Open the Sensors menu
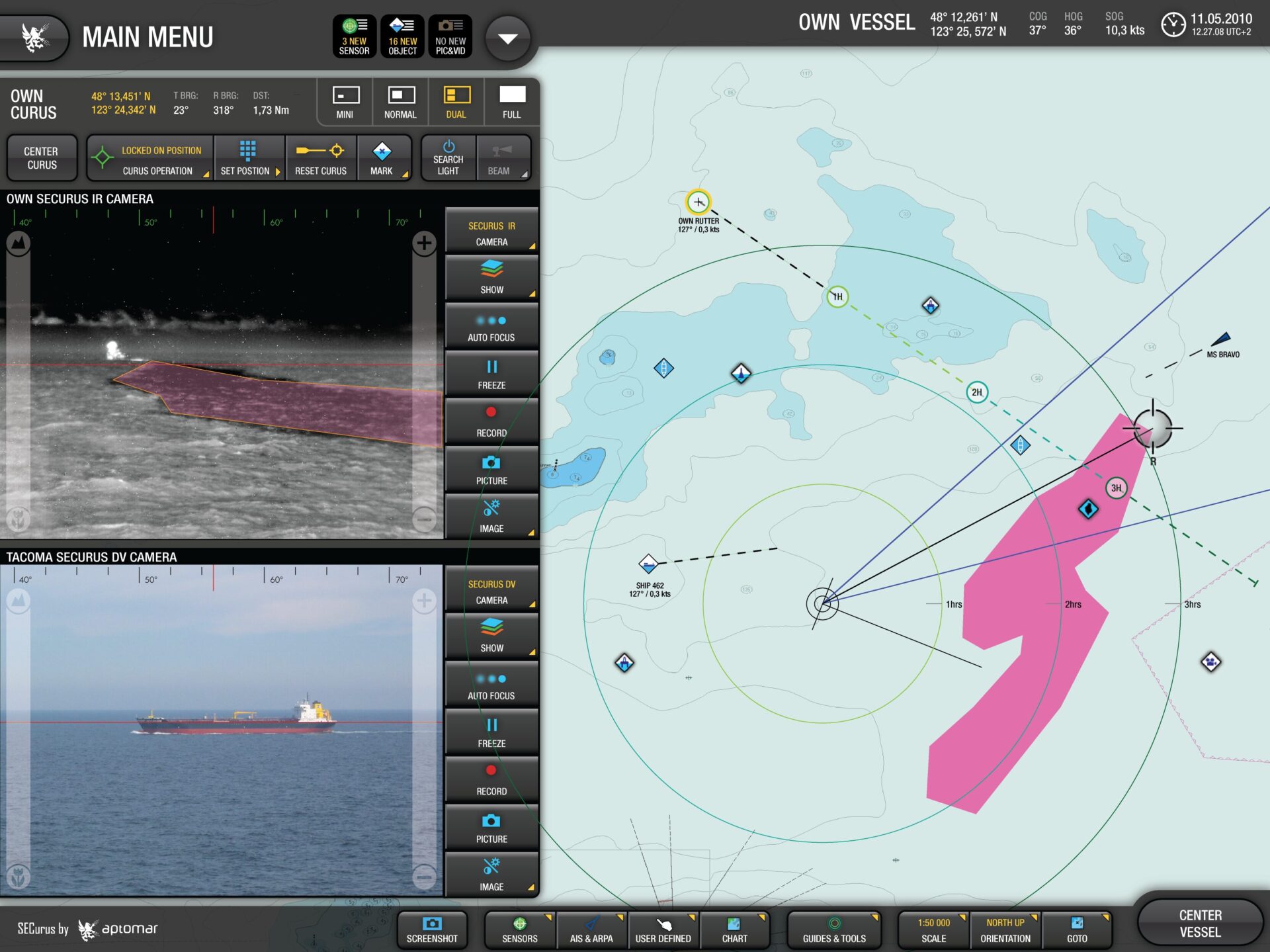 pos(520,930)
